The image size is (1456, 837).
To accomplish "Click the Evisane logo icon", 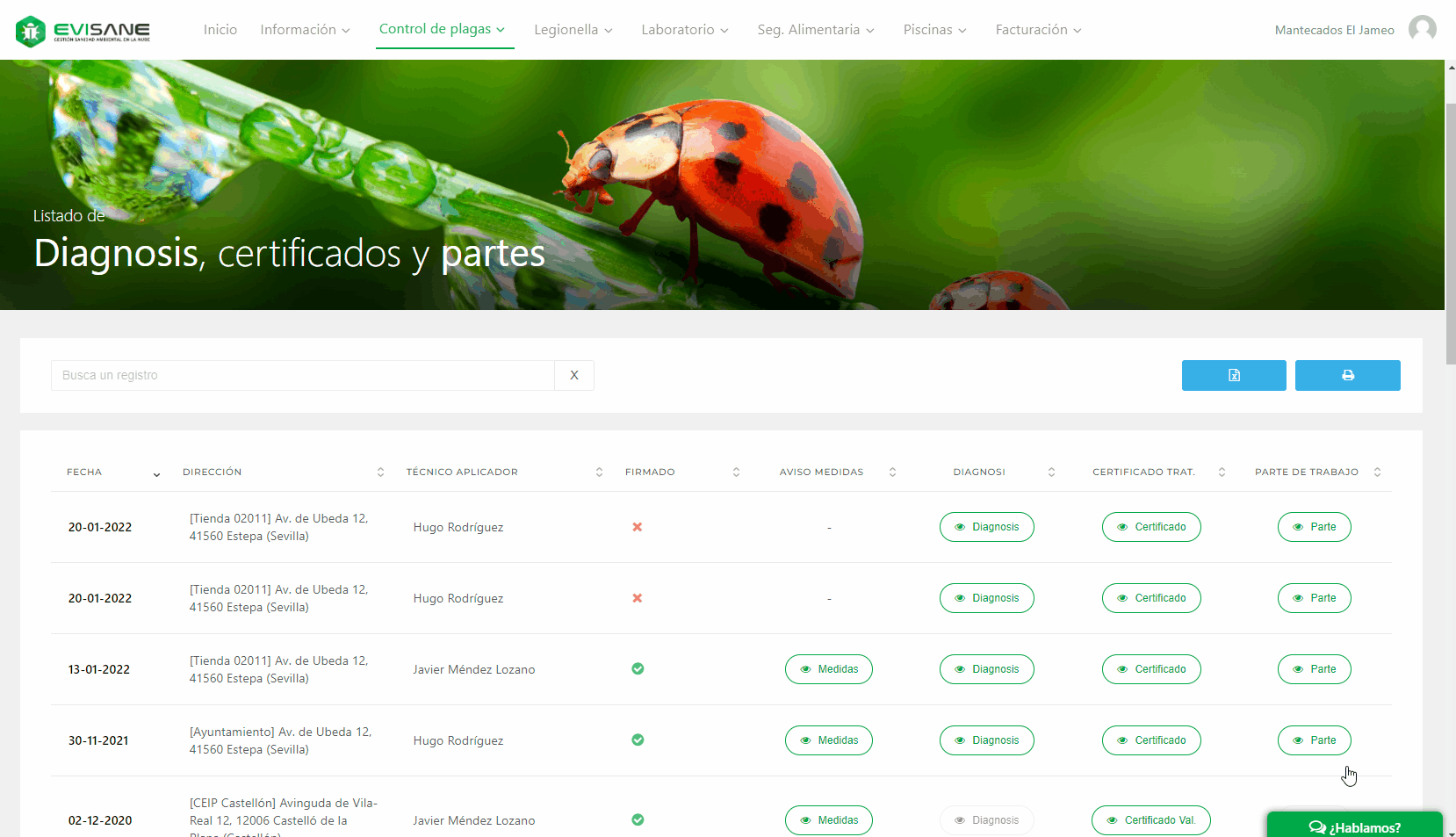I will point(31,32).
